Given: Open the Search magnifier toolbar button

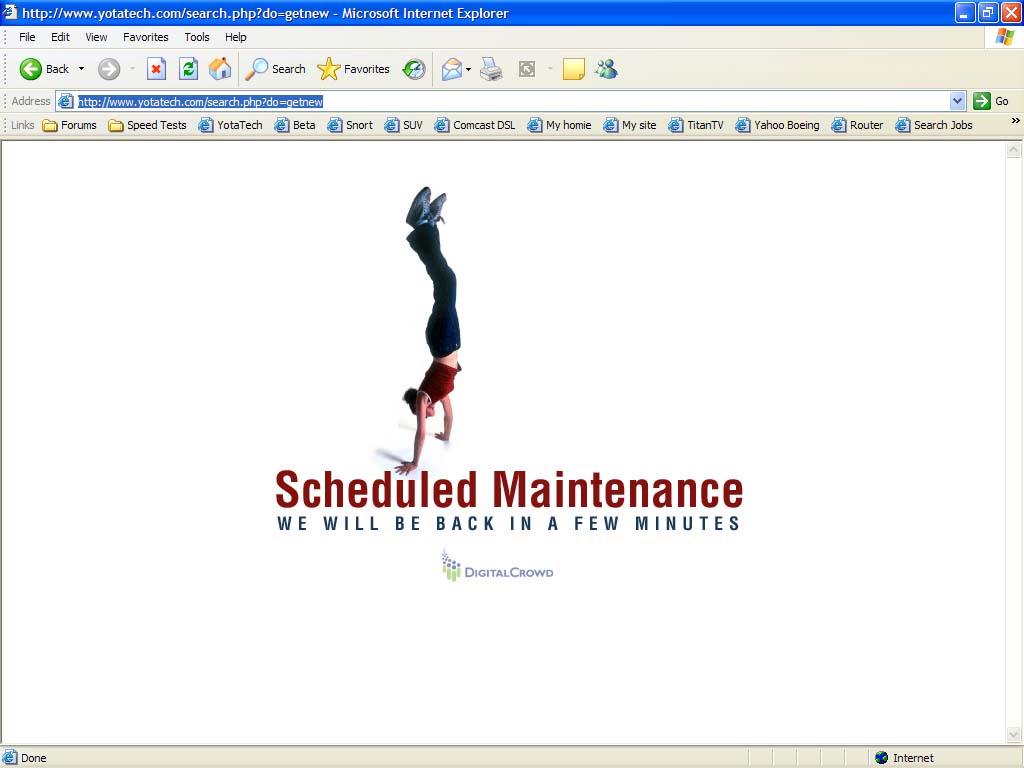Looking at the screenshot, I should (275, 69).
